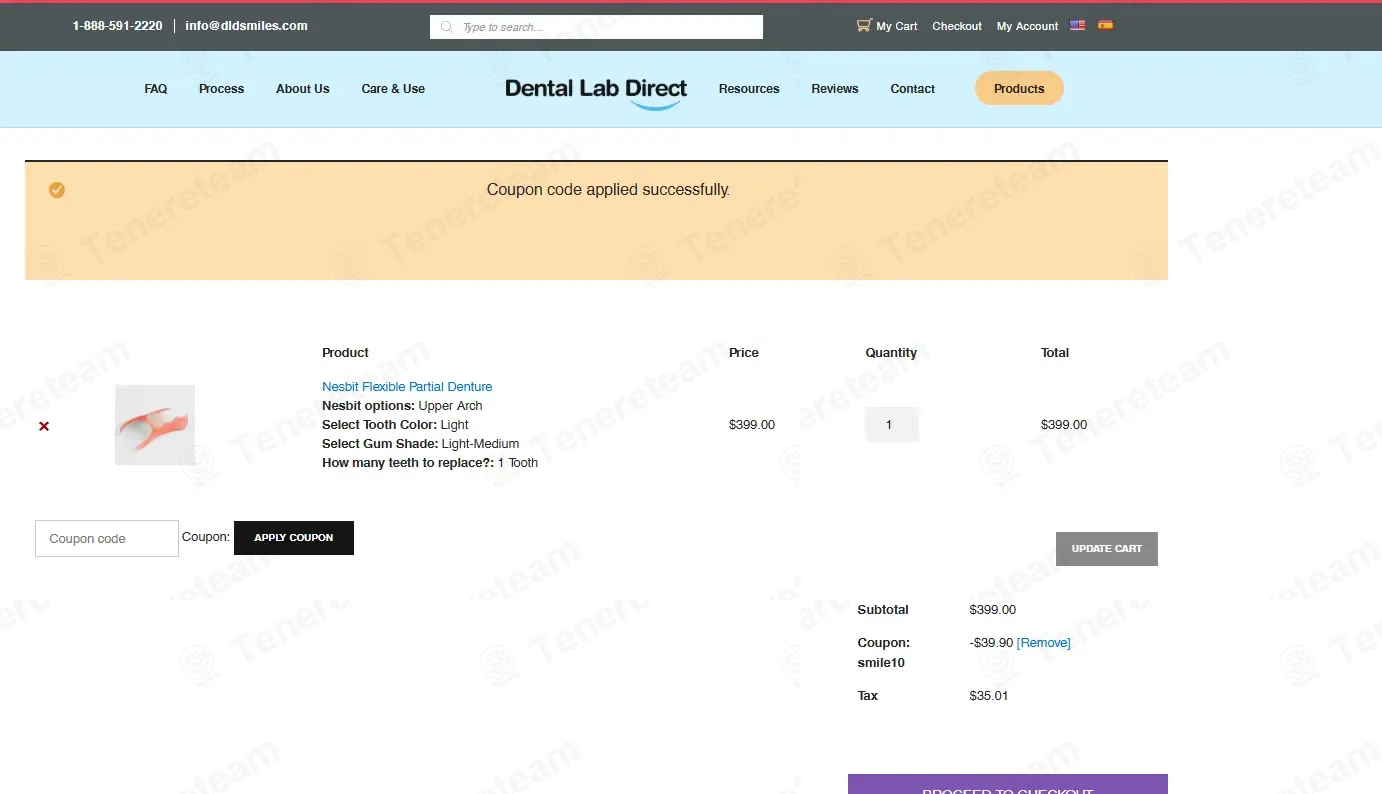This screenshot has height=794, width=1382.
Task: Open the FAQ menu item
Action: click(156, 89)
